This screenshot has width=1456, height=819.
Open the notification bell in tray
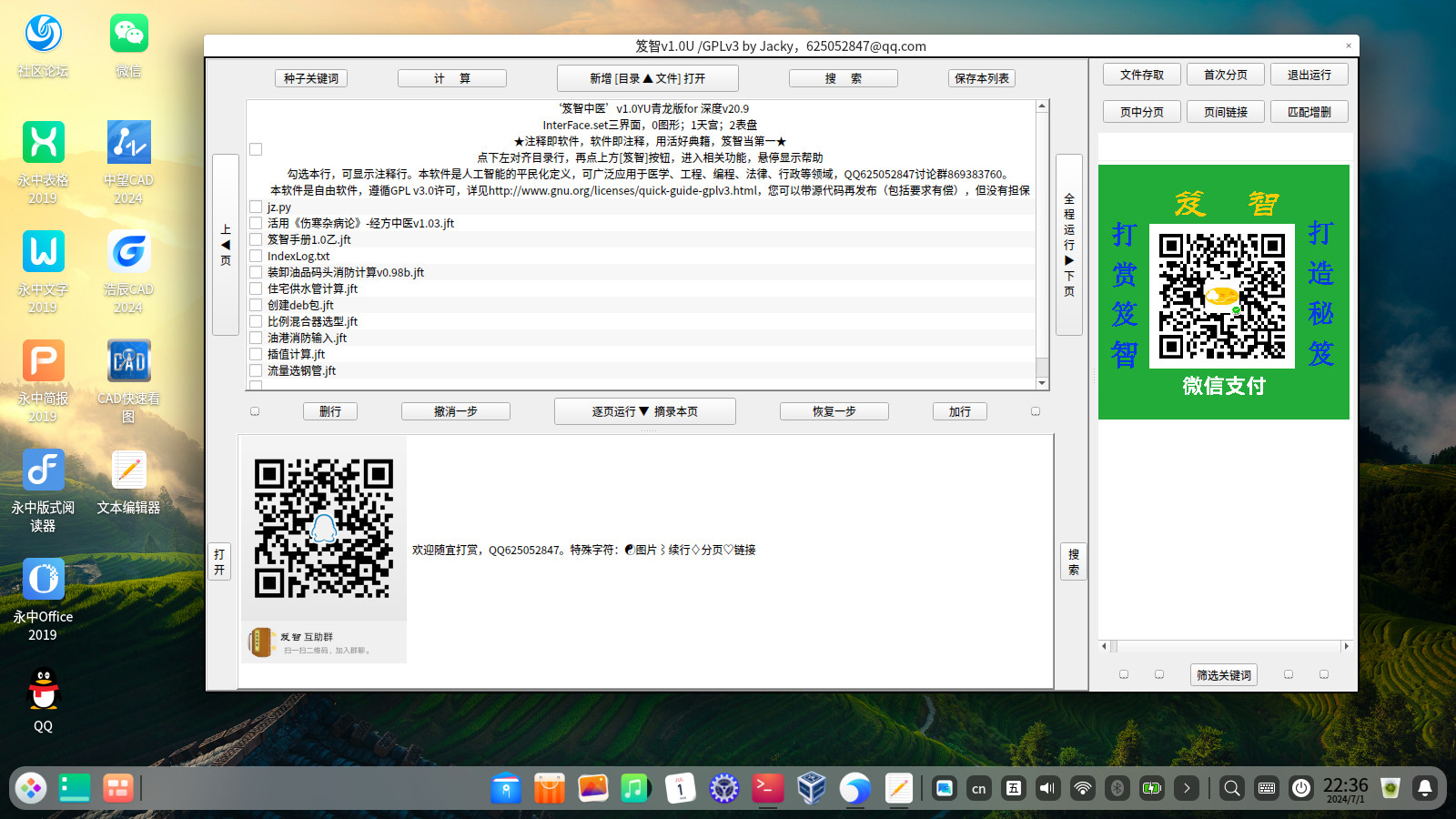click(x=1425, y=788)
